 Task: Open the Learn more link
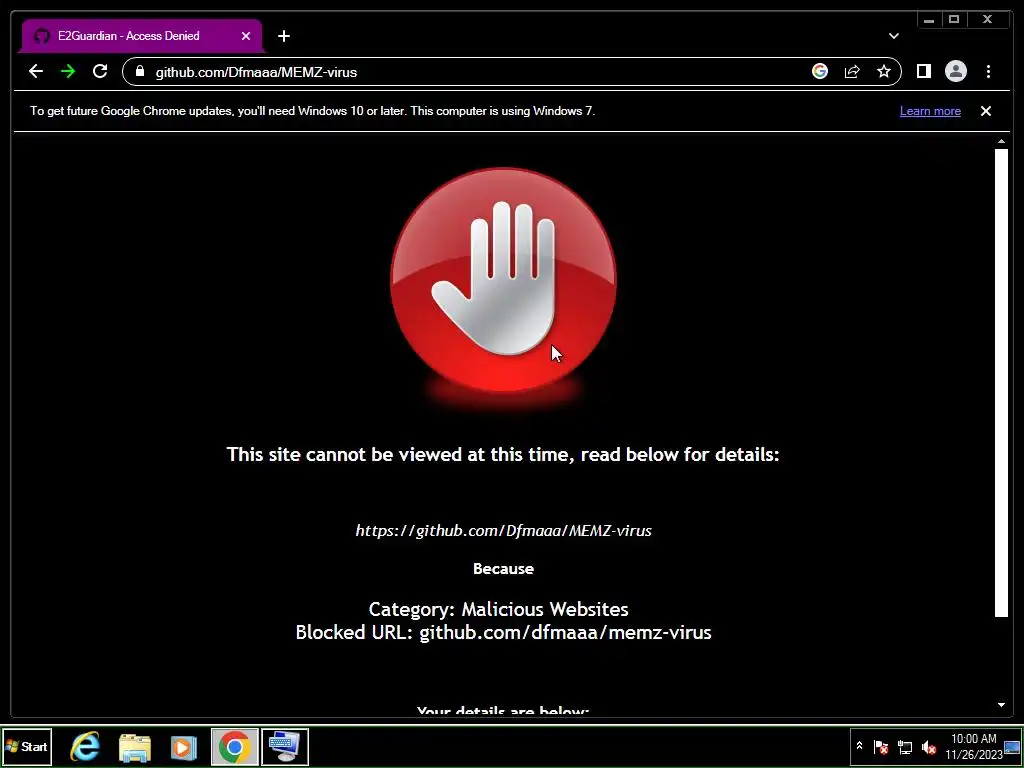(x=930, y=111)
